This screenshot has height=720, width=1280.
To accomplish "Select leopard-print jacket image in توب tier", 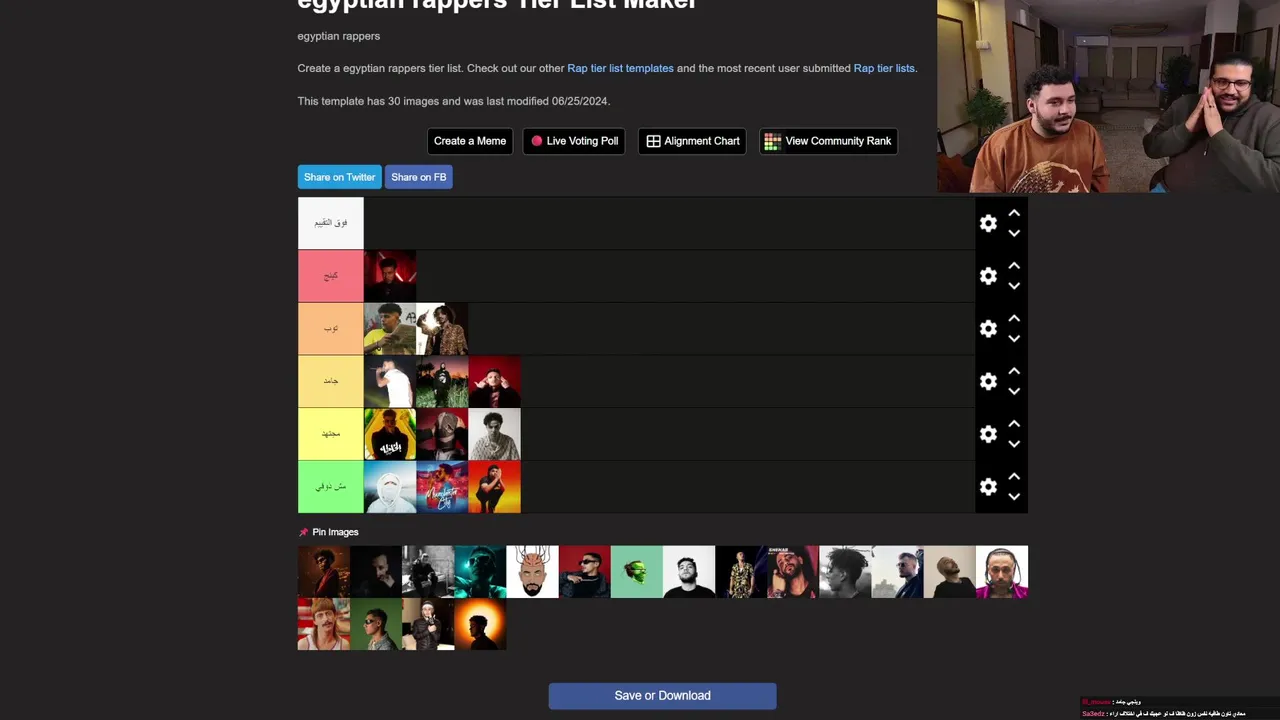I will click(x=442, y=329).
